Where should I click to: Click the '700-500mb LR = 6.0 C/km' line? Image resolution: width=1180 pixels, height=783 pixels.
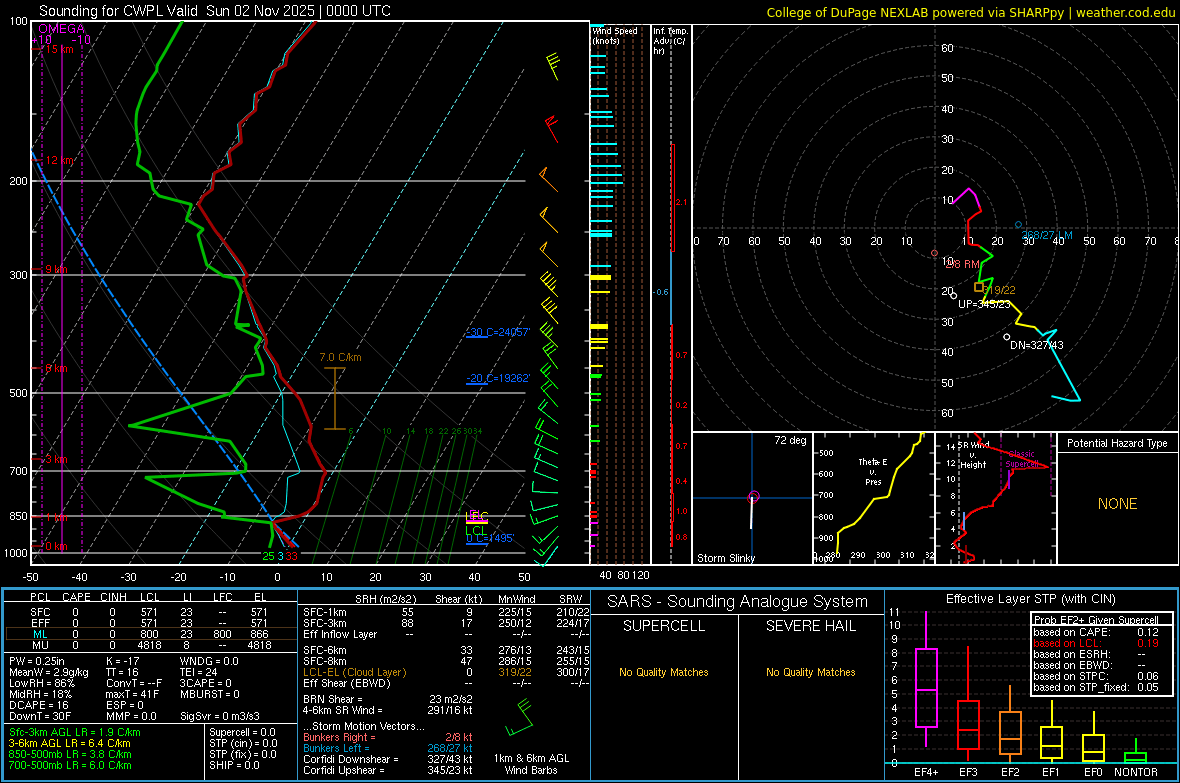click(x=70, y=765)
